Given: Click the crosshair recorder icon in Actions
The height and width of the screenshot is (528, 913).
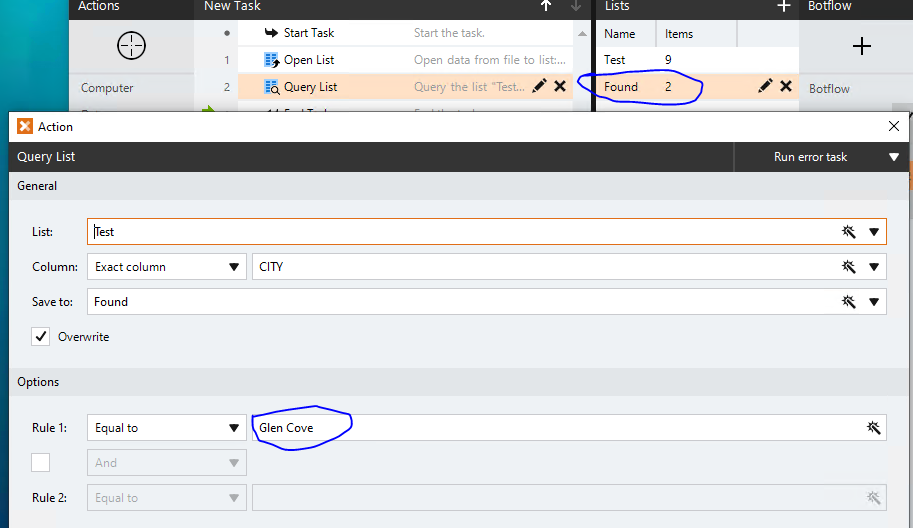Looking at the screenshot, I should 131,45.
